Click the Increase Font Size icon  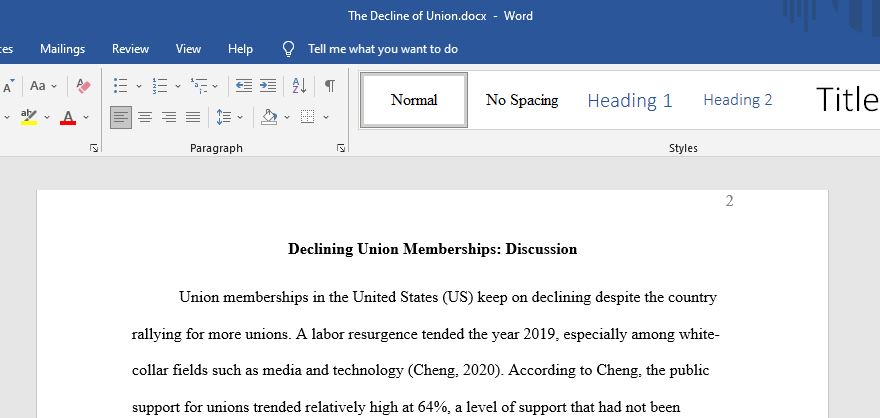pos(9,86)
